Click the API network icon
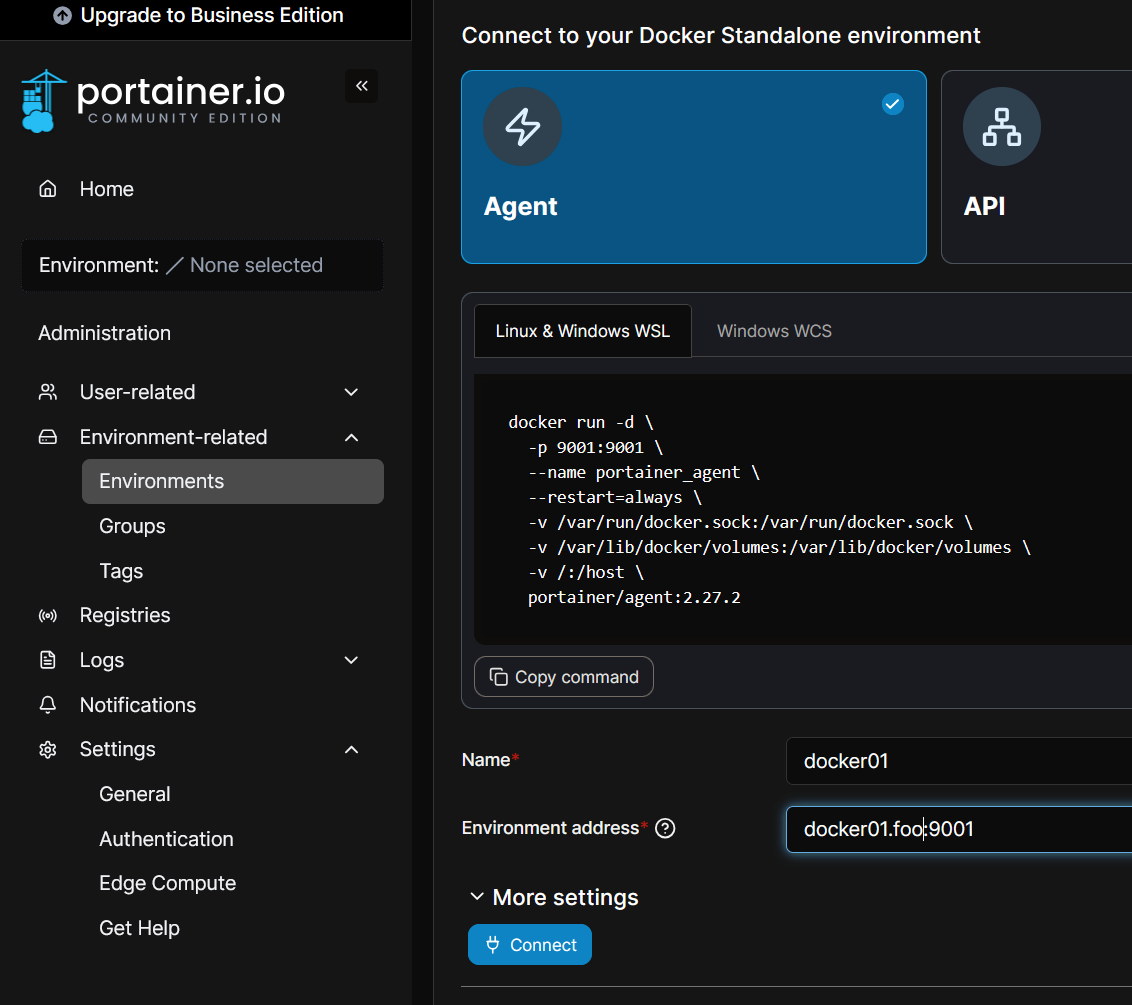The height and width of the screenshot is (1005, 1132). 1001,127
